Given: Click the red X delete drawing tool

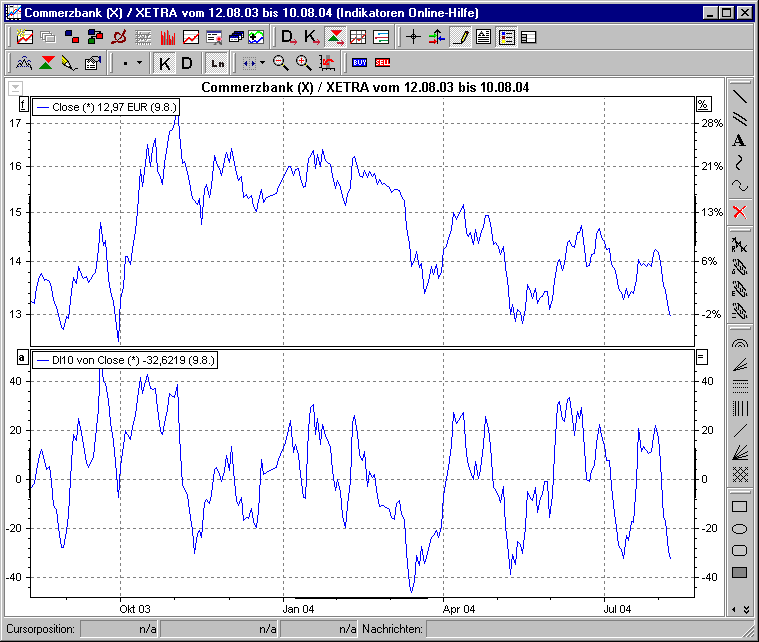Looking at the screenshot, I should (739, 211).
